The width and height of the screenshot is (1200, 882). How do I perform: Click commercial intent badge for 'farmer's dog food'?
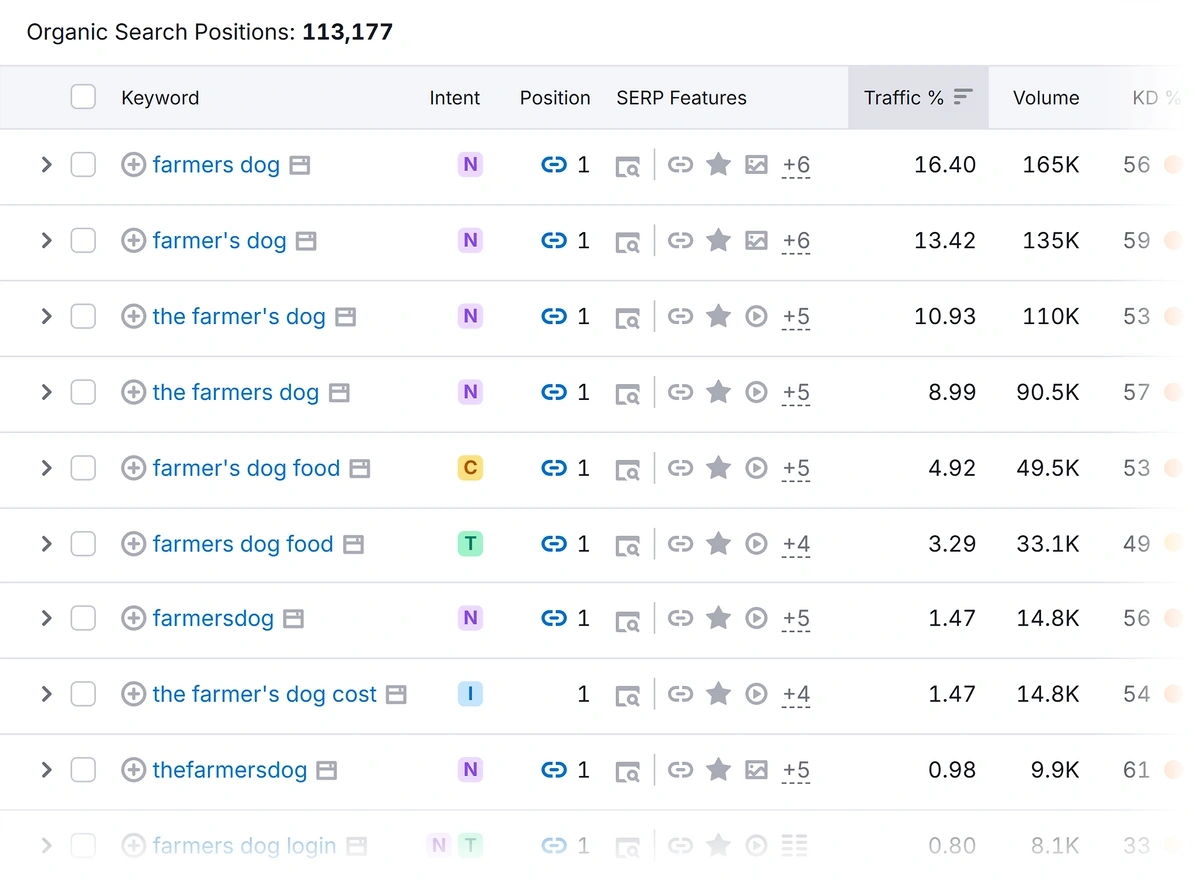(x=470, y=468)
